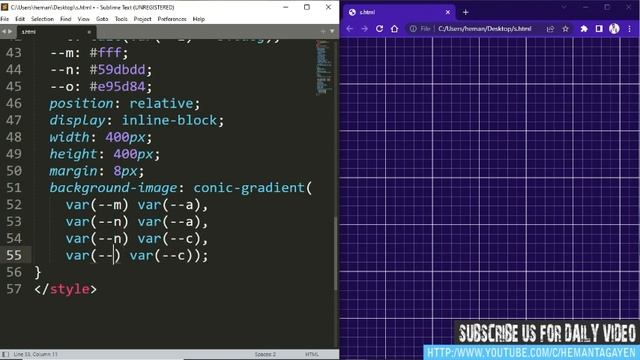This screenshot has height=360, width=640.
Task: Open the Edit menu in Sublime Text
Action: click(20, 19)
